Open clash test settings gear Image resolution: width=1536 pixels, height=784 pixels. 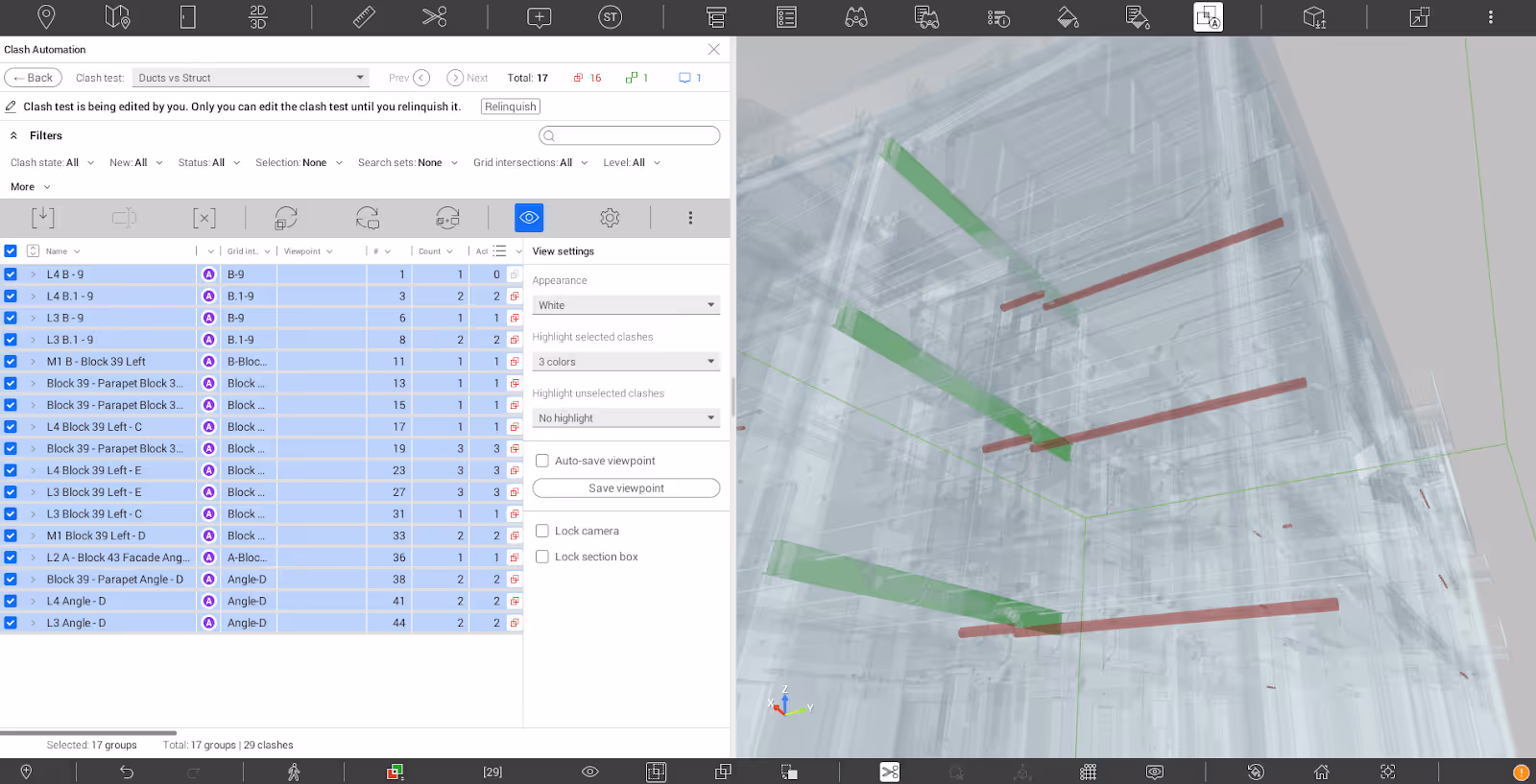[x=610, y=218]
